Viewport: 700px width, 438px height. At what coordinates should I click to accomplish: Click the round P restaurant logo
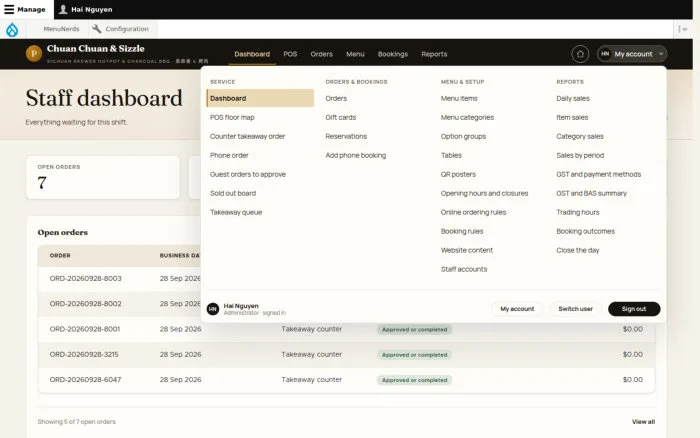(34, 54)
